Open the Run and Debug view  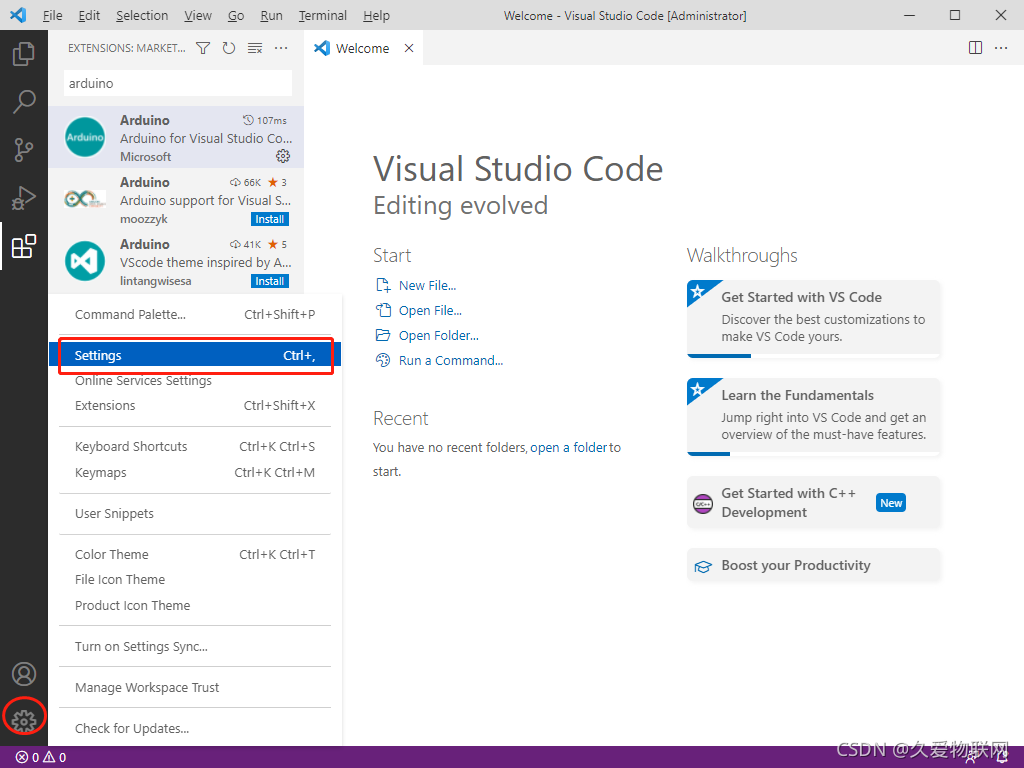(x=24, y=198)
